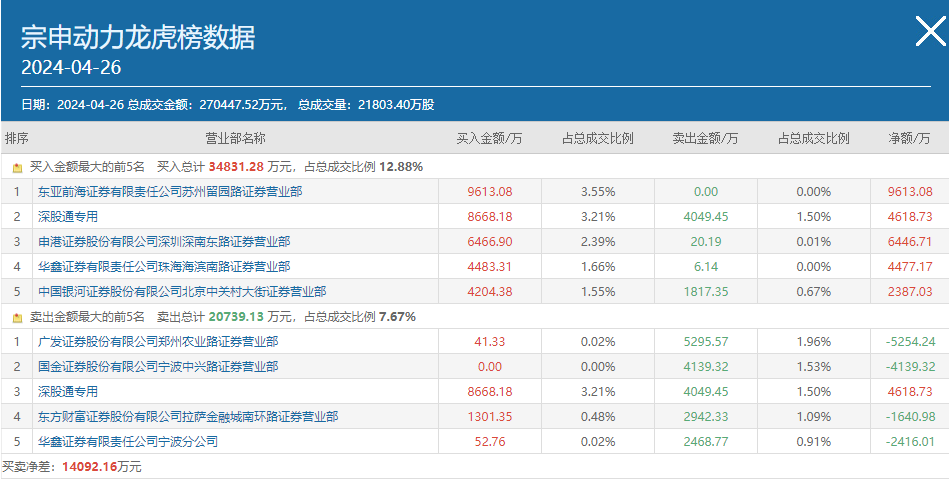The width and height of the screenshot is (949, 482).
Task: Click the 营业部名称 column header
Action: pos(235,138)
